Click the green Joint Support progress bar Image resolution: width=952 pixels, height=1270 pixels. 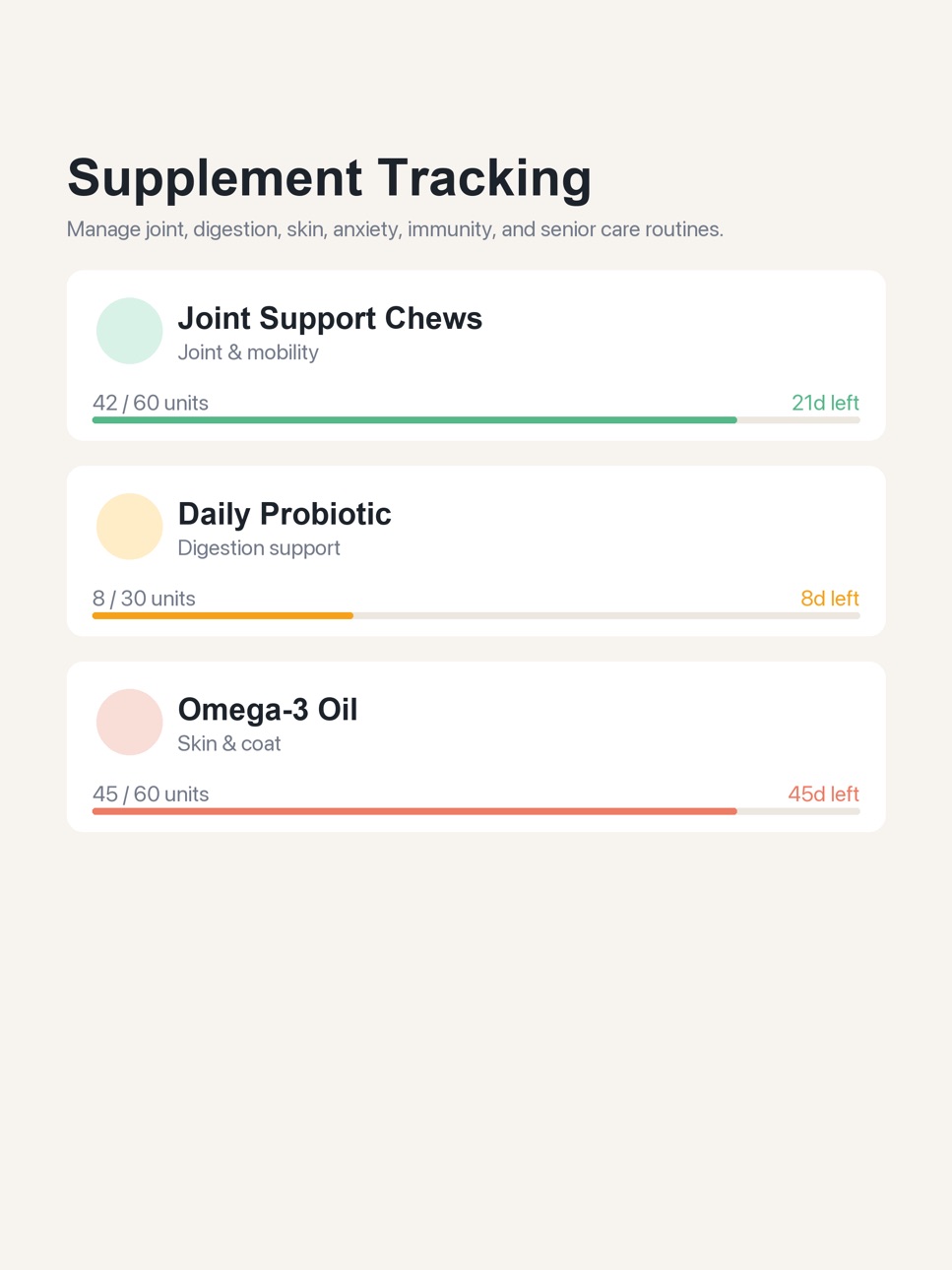click(476, 420)
